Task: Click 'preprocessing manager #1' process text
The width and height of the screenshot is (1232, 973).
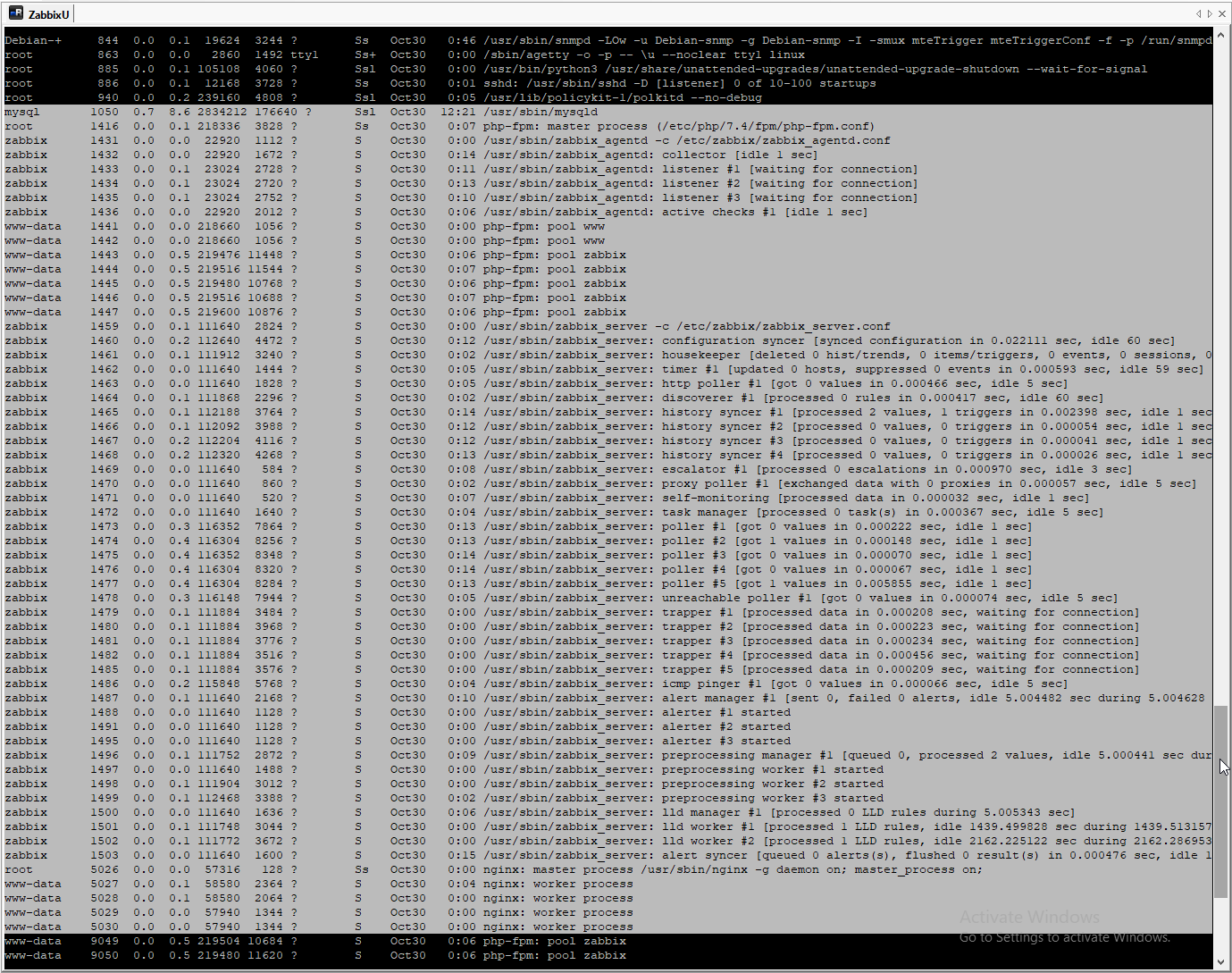Action: click(748, 755)
